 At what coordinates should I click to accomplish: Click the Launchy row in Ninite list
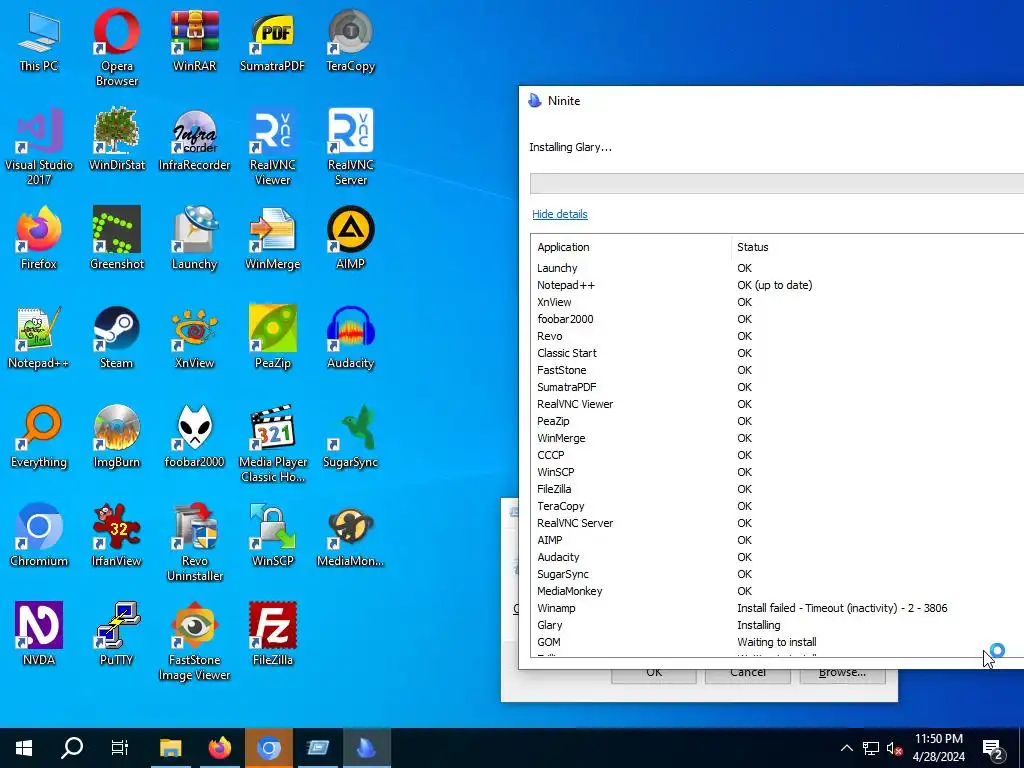click(777, 268)
